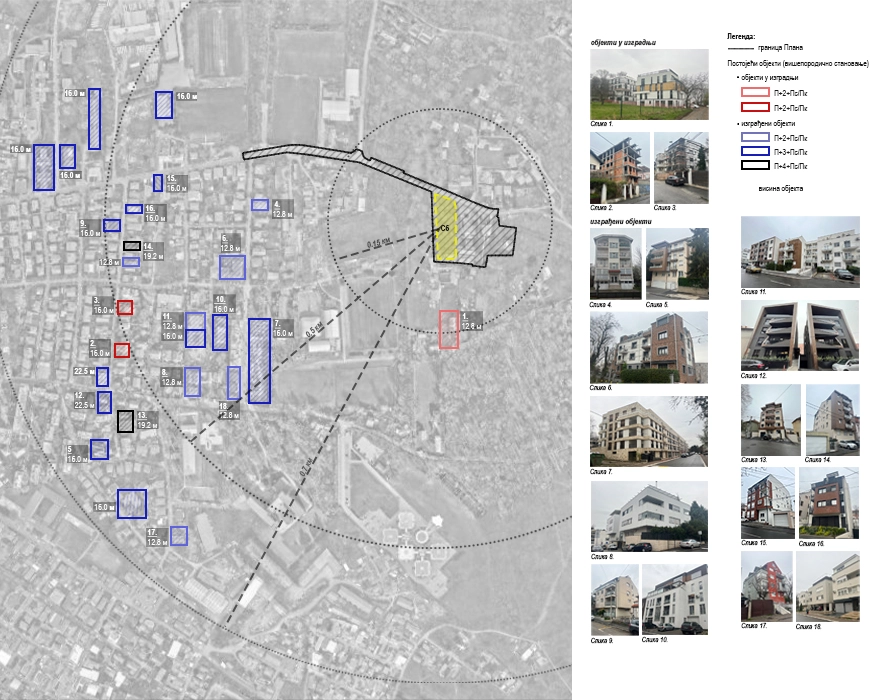This screenshot has height=700, width=870.
Task: Select the yellow dashed C6 parcel on map
Action: 445,227
